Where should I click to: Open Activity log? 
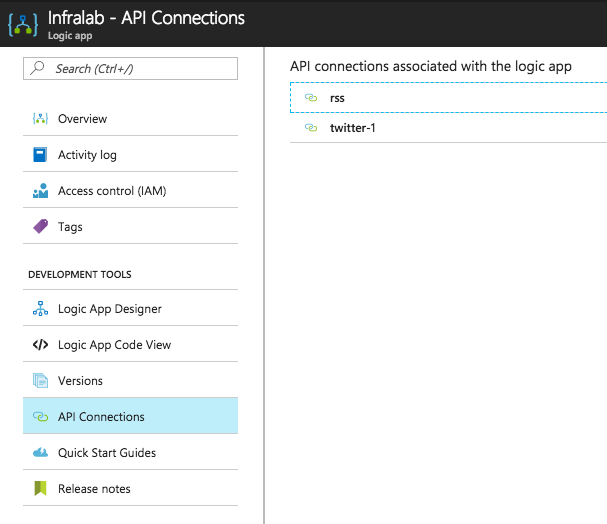pos(130,154)
